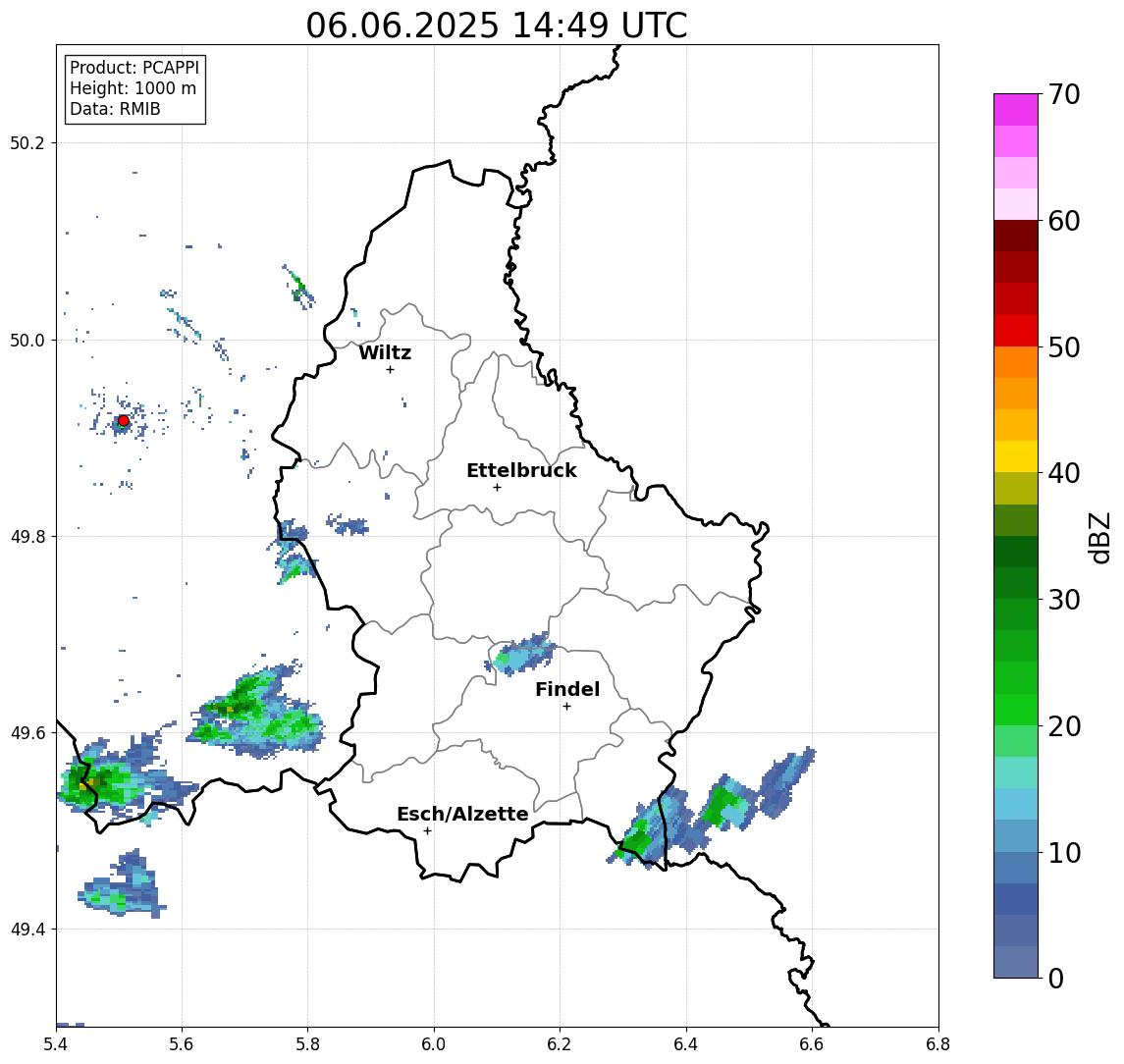Click the latitude axis label 49.4
Screen dimensions: 1124x1064
click(27, 930)
